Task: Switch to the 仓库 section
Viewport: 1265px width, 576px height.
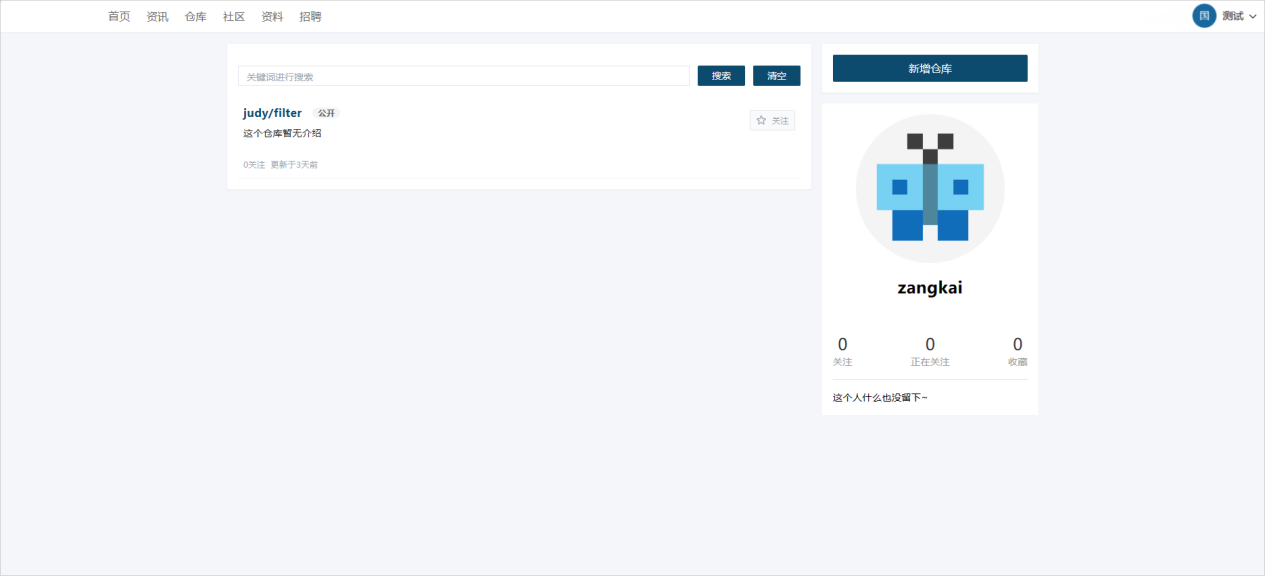Action: (195, 17)
